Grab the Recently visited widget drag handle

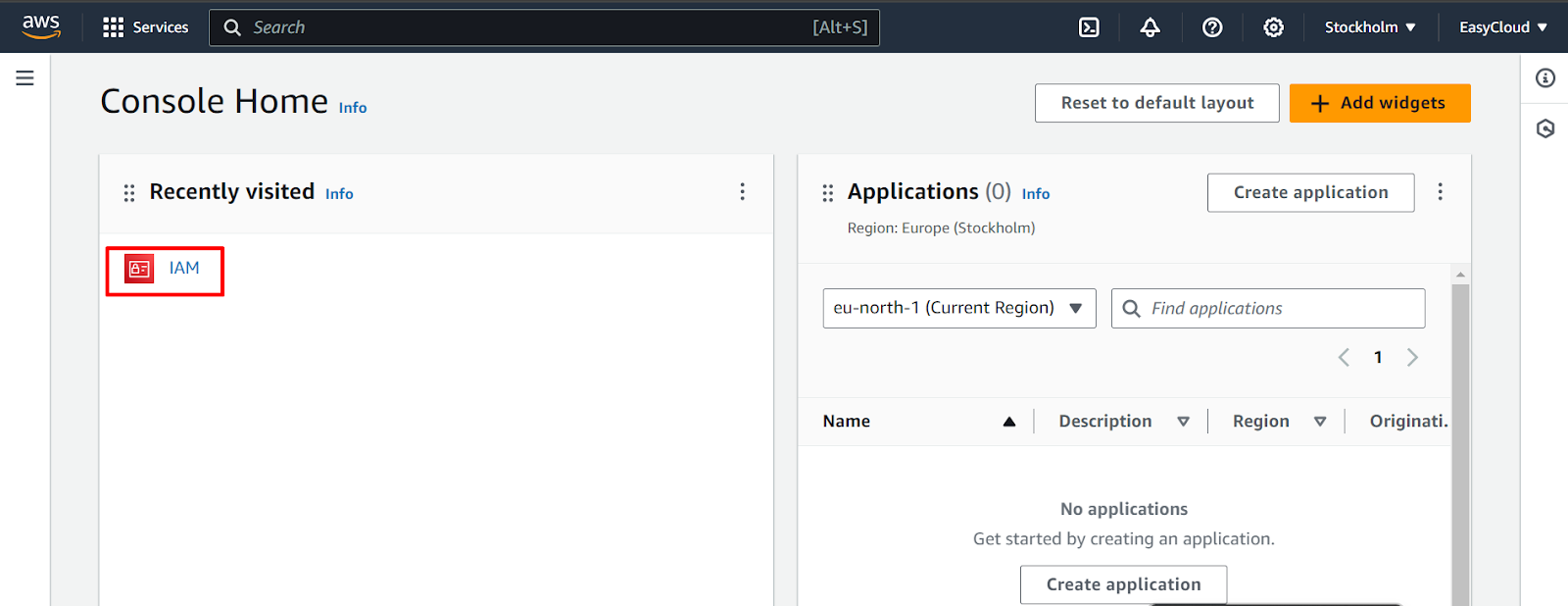(129, 193)
